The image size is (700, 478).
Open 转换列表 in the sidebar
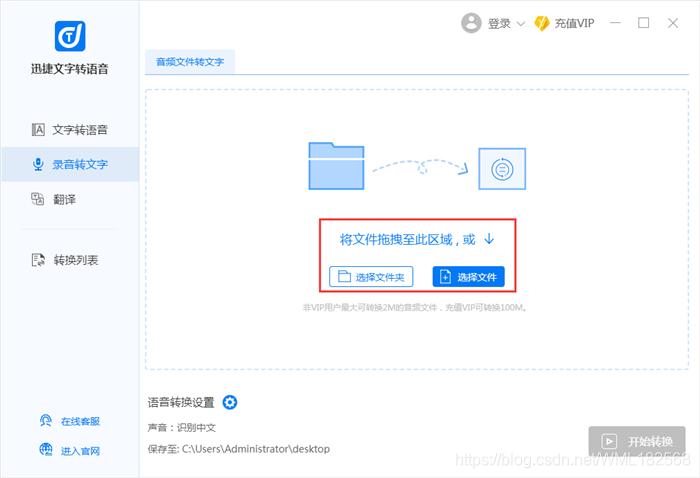pyautogui.click(x=70, y=260)
